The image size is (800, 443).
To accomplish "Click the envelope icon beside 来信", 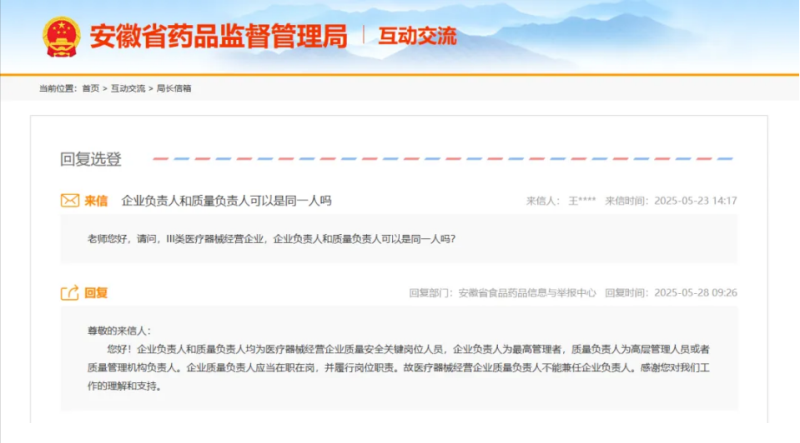I will pyautogui.click(x=70, y=200).
